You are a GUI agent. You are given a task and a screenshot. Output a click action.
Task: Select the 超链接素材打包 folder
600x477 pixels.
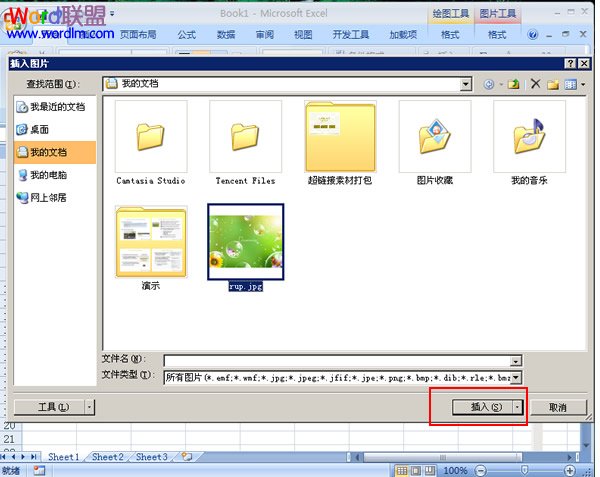click(340, 143)
